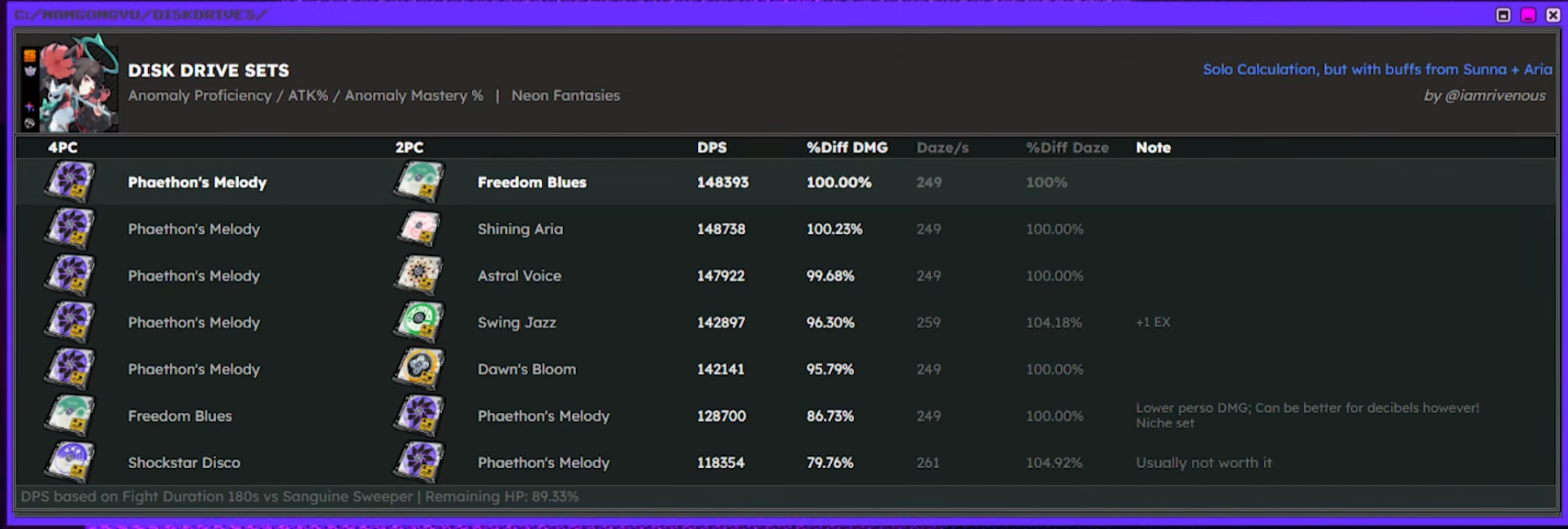This screenshot has height=529, width=1568.
Task: Click the Usually not worth it note
Action: click(x=1203, y=462)
